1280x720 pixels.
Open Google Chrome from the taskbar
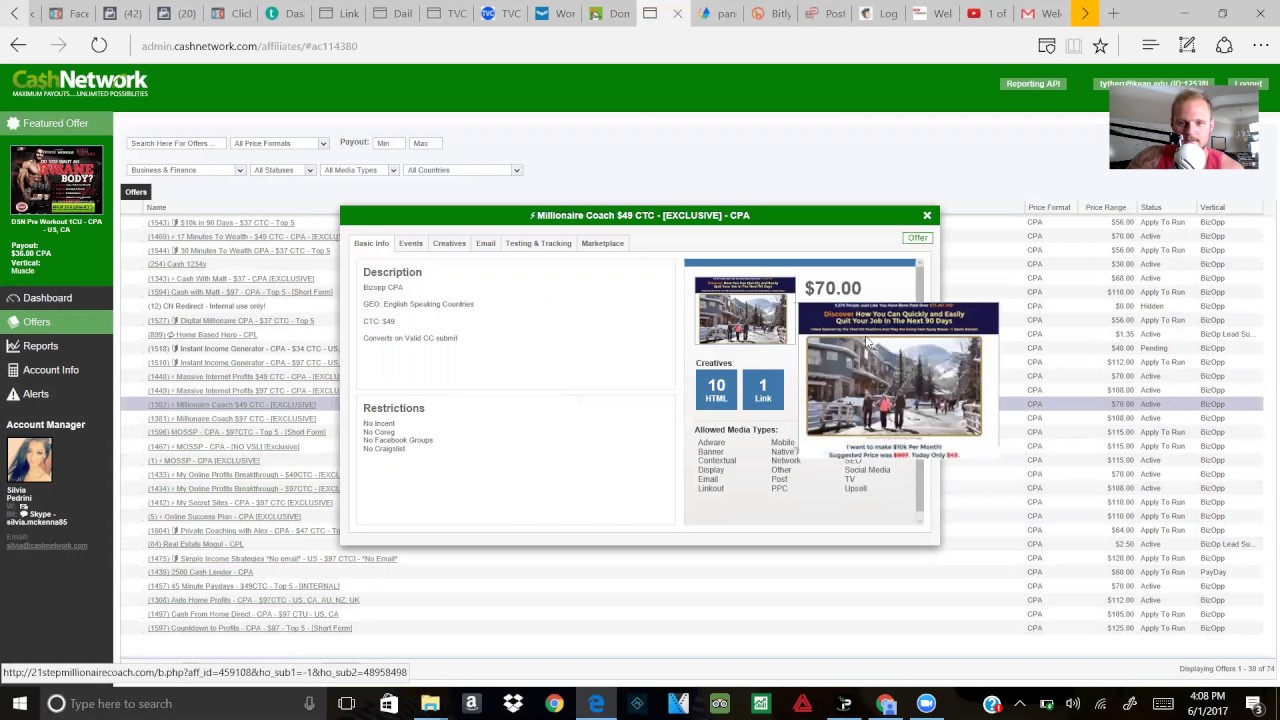point(554,704)
